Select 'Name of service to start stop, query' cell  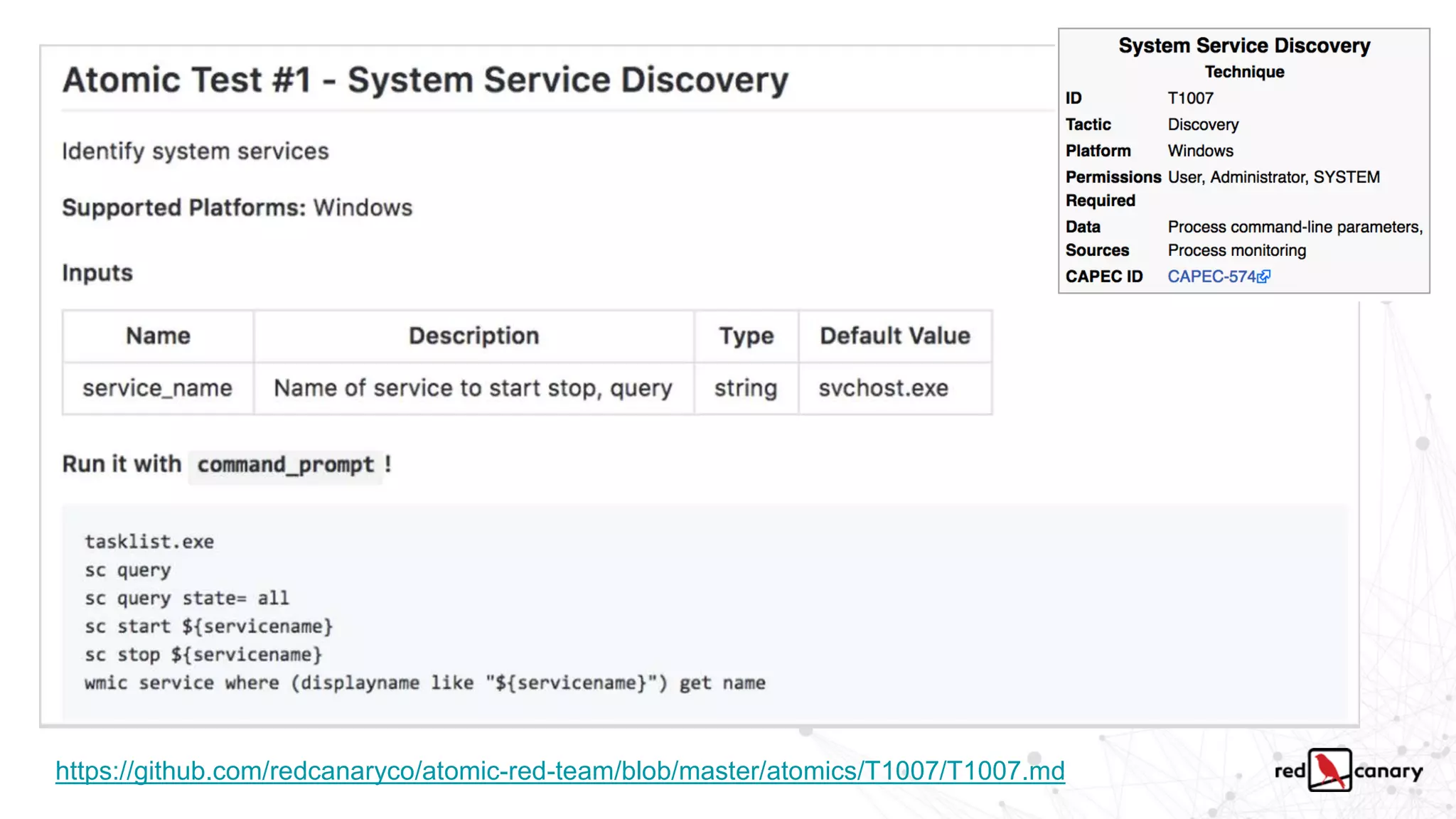pyautogui.click(x=473, y=388)
